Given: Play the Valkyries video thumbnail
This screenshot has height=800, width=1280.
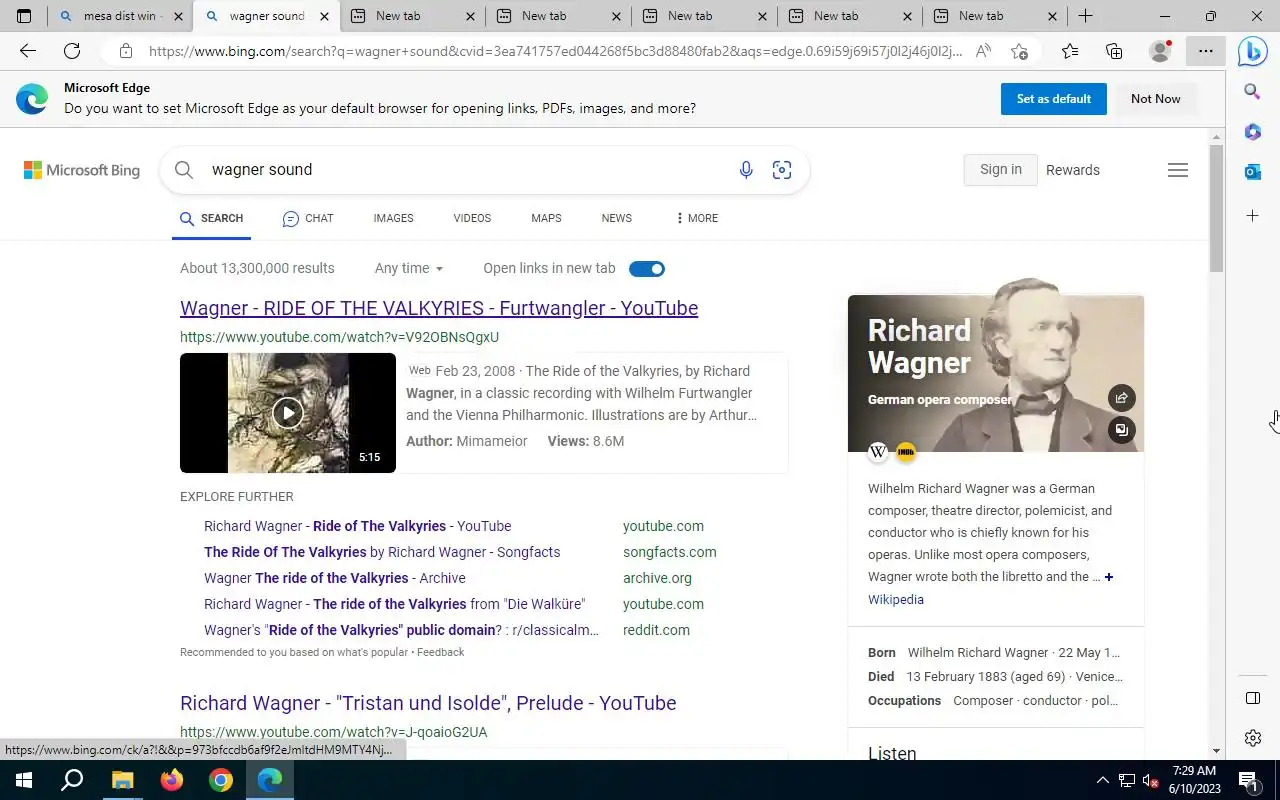Looking at the screenshot, I should [288, 413].
